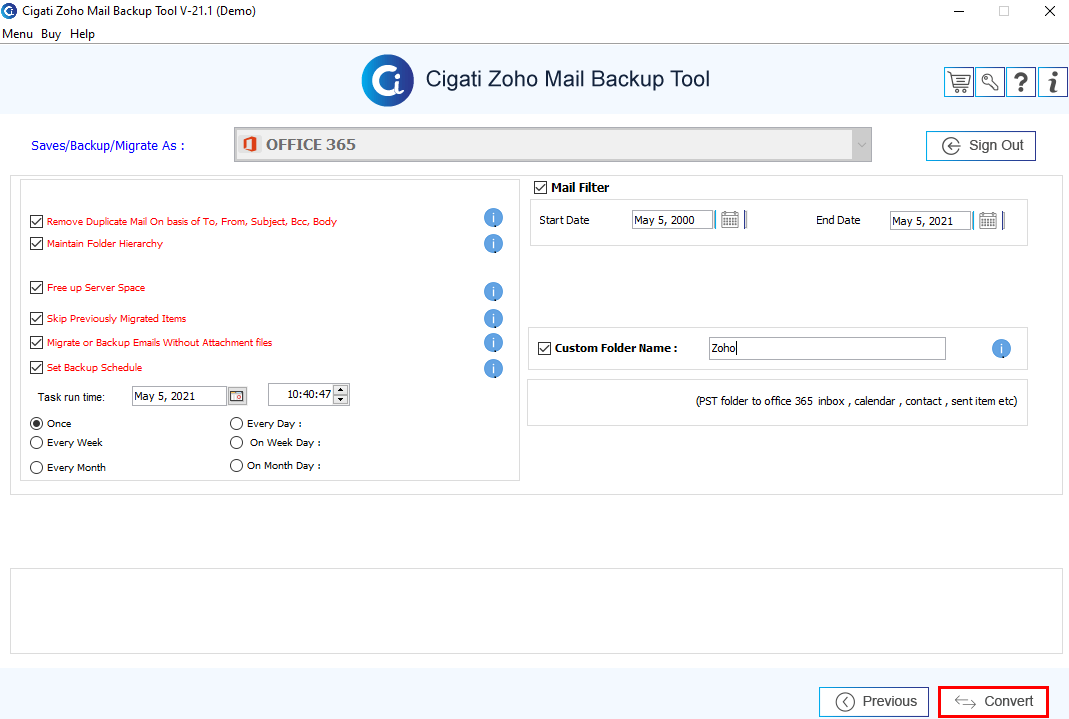Open the shopping cart buy icon
The height and width of the screenshot is (719, 1069).
coord(959,82)
